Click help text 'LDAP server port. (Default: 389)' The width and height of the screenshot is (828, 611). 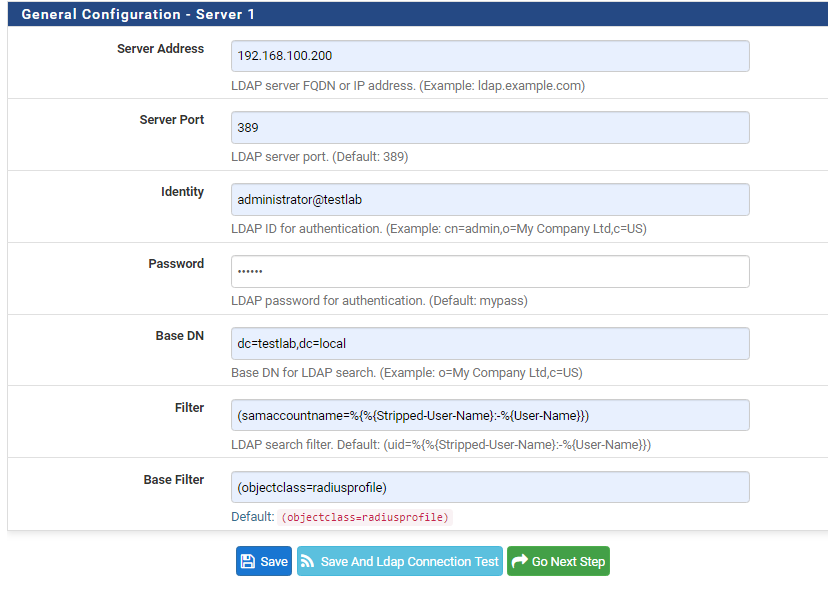[x=319, y=157]
